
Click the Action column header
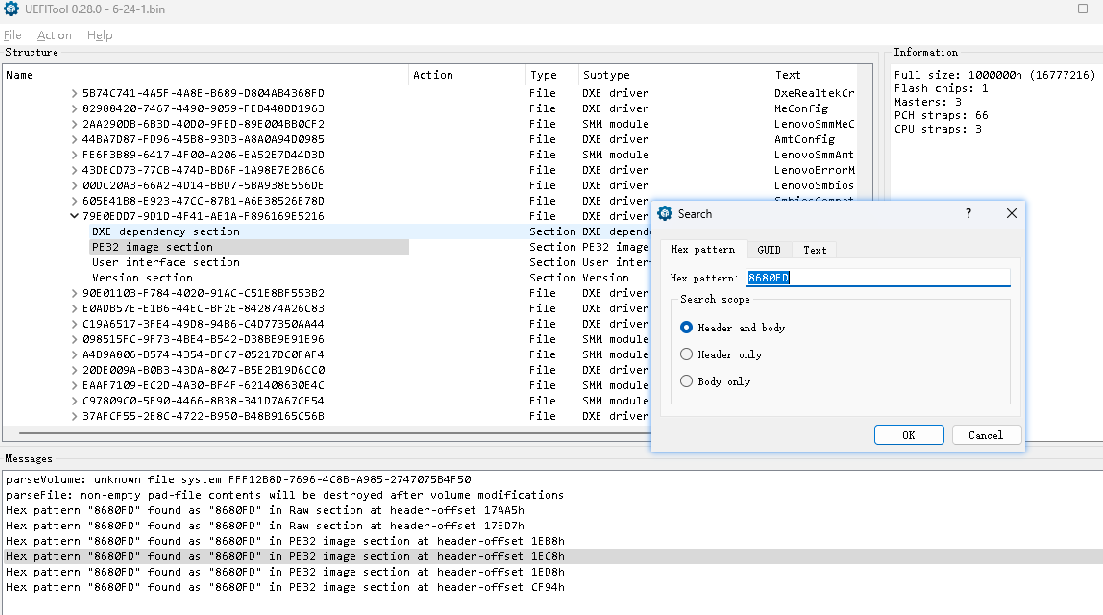[466, 75]
